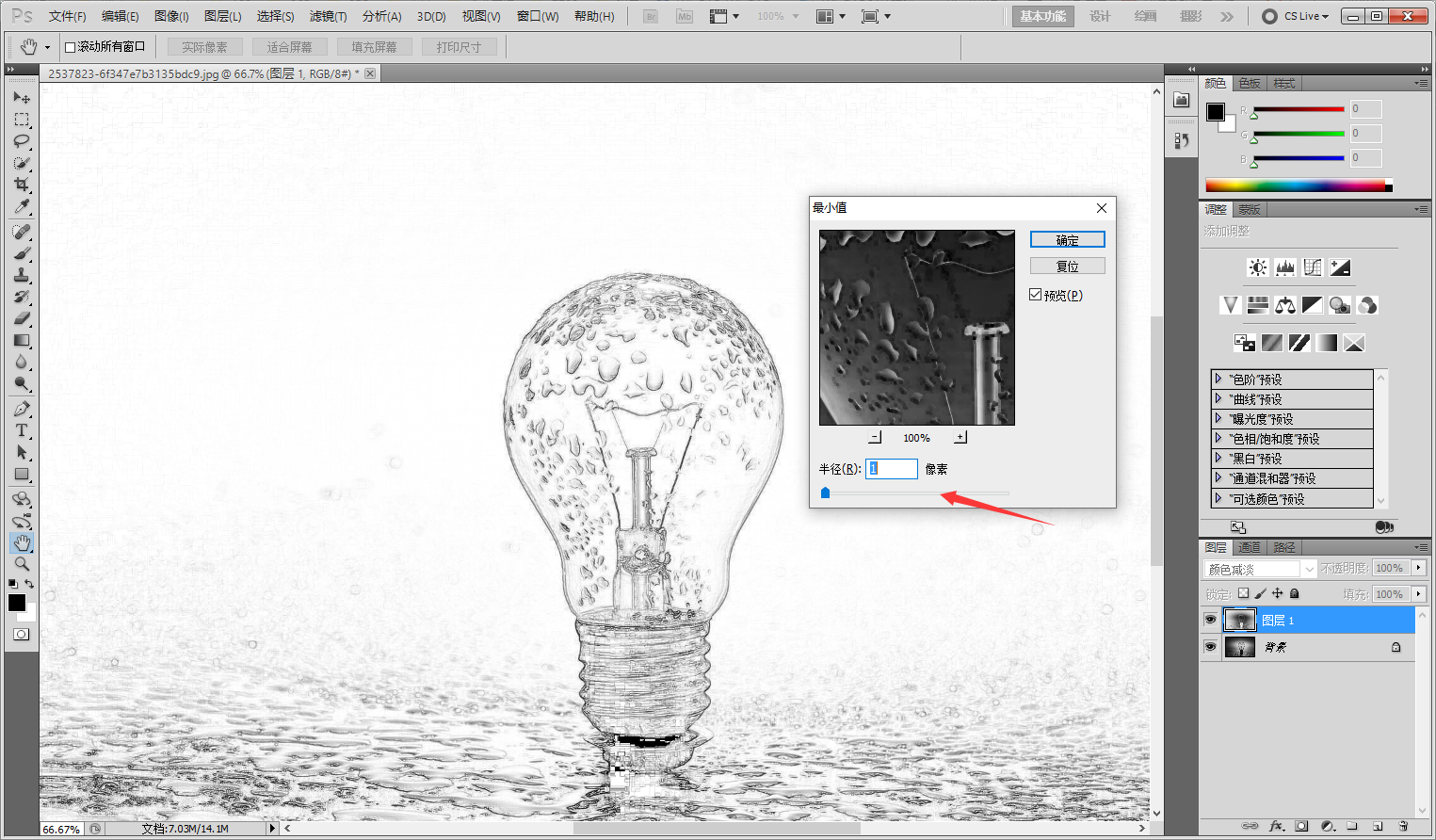Viewport: 1436px width, 840px height.
Task: Toggle lock all padlock icon
Action: [x=1294, y=593]
